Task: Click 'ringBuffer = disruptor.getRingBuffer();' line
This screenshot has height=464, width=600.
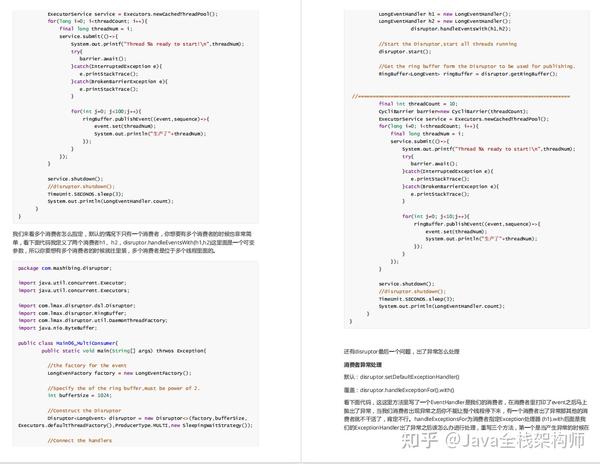Action: coord(468,74)
